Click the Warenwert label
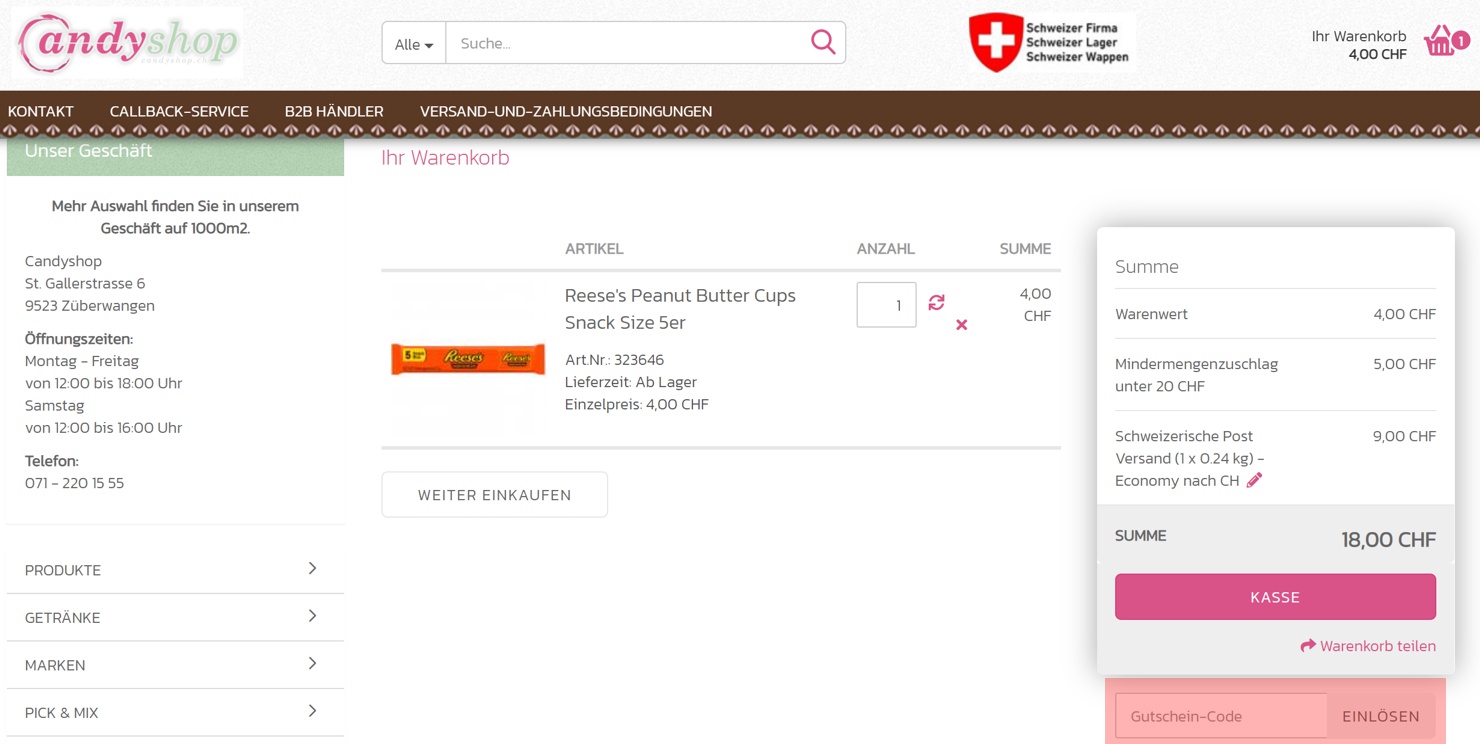 point(1151,314)
